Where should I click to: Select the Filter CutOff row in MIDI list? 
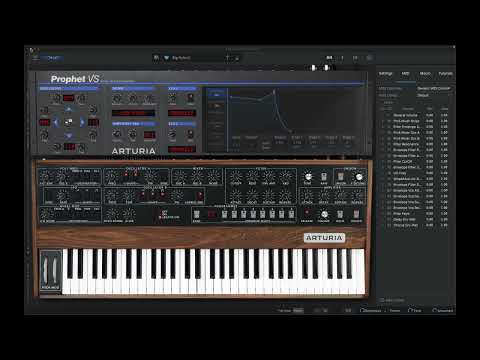(x=415, y=162)
